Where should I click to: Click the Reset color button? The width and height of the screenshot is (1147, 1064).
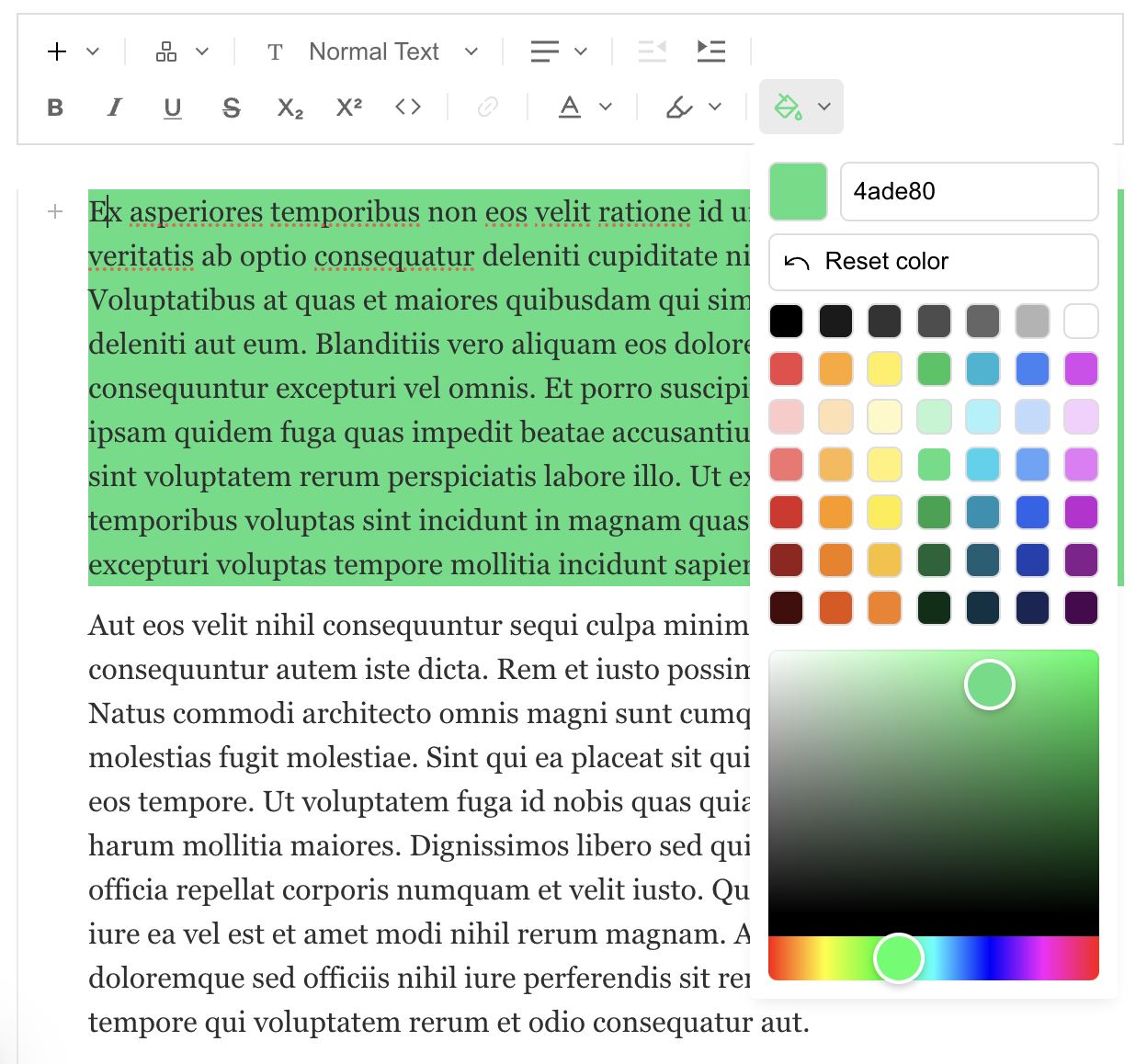pyautogui.click(x=933, y=262)
